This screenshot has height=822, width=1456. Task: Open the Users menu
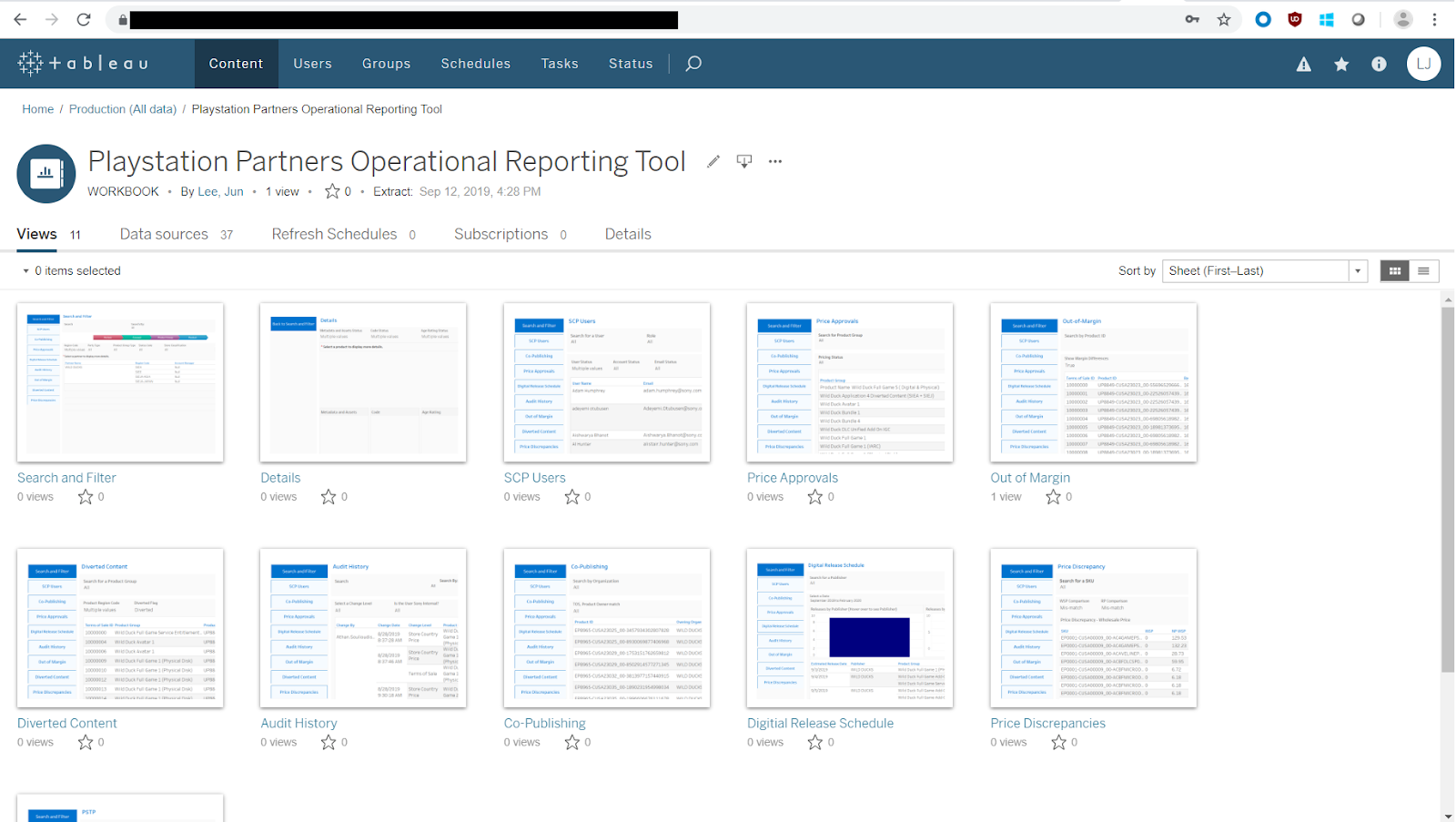(x=312, y=64)
